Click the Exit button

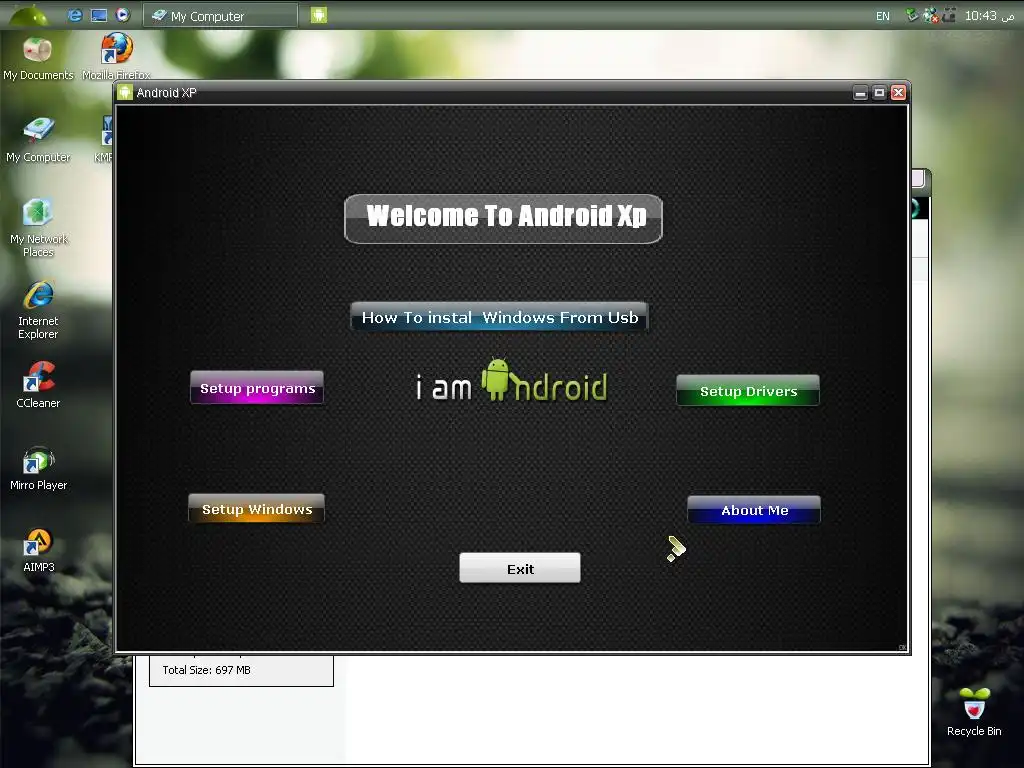click(520, 568)
